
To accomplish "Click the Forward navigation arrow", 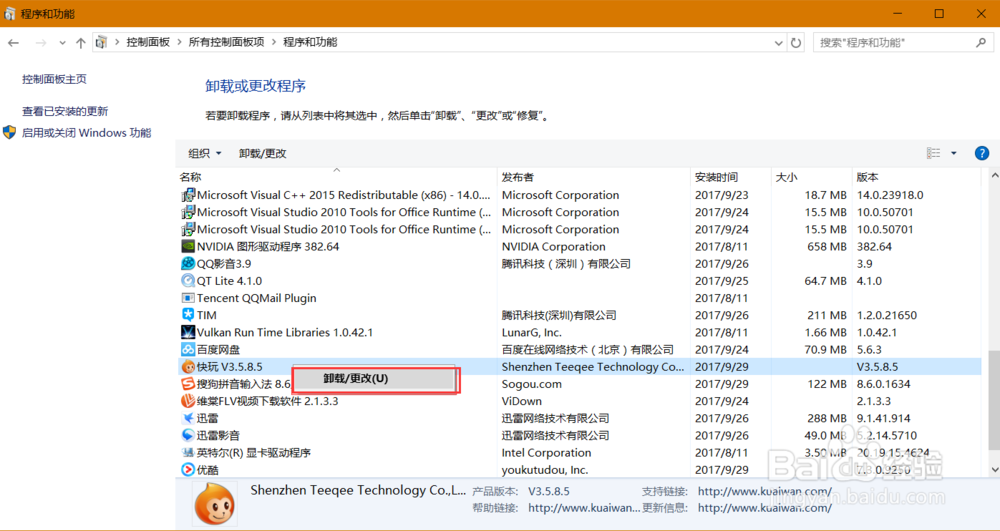I will coord(41,43).
